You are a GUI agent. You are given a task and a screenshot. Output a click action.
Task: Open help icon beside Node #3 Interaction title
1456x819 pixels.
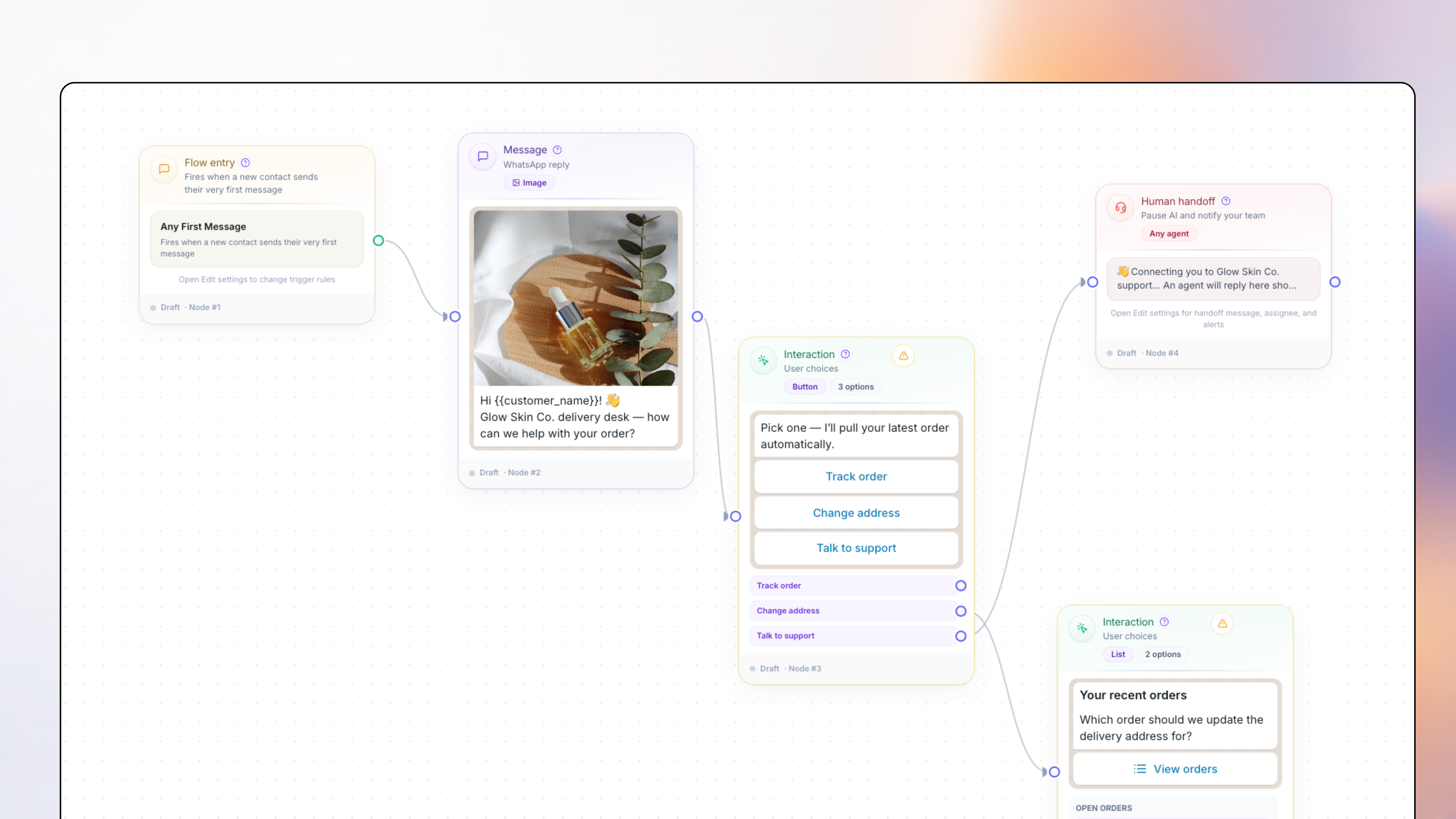845,354
